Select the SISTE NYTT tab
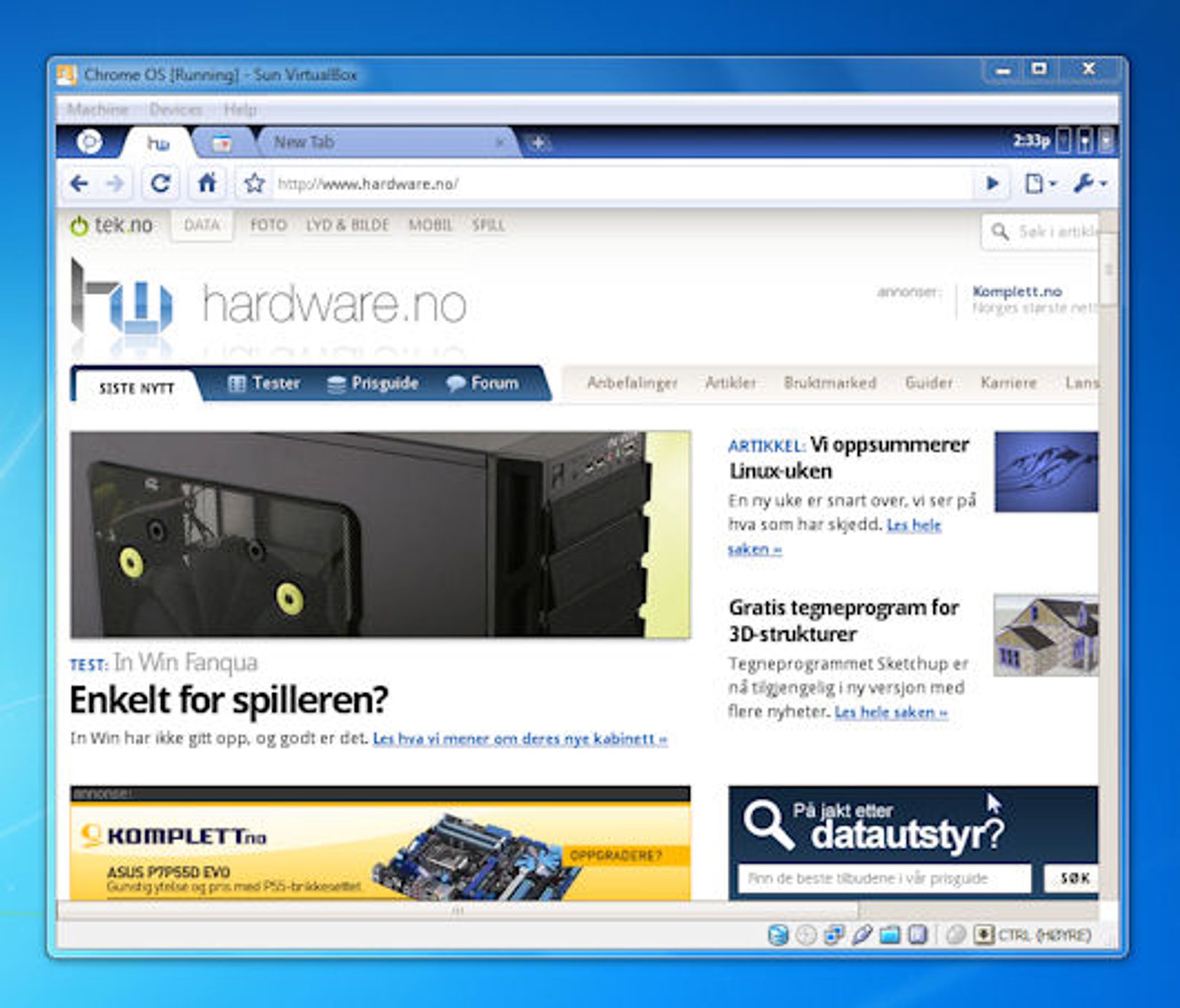 point(137,388)
